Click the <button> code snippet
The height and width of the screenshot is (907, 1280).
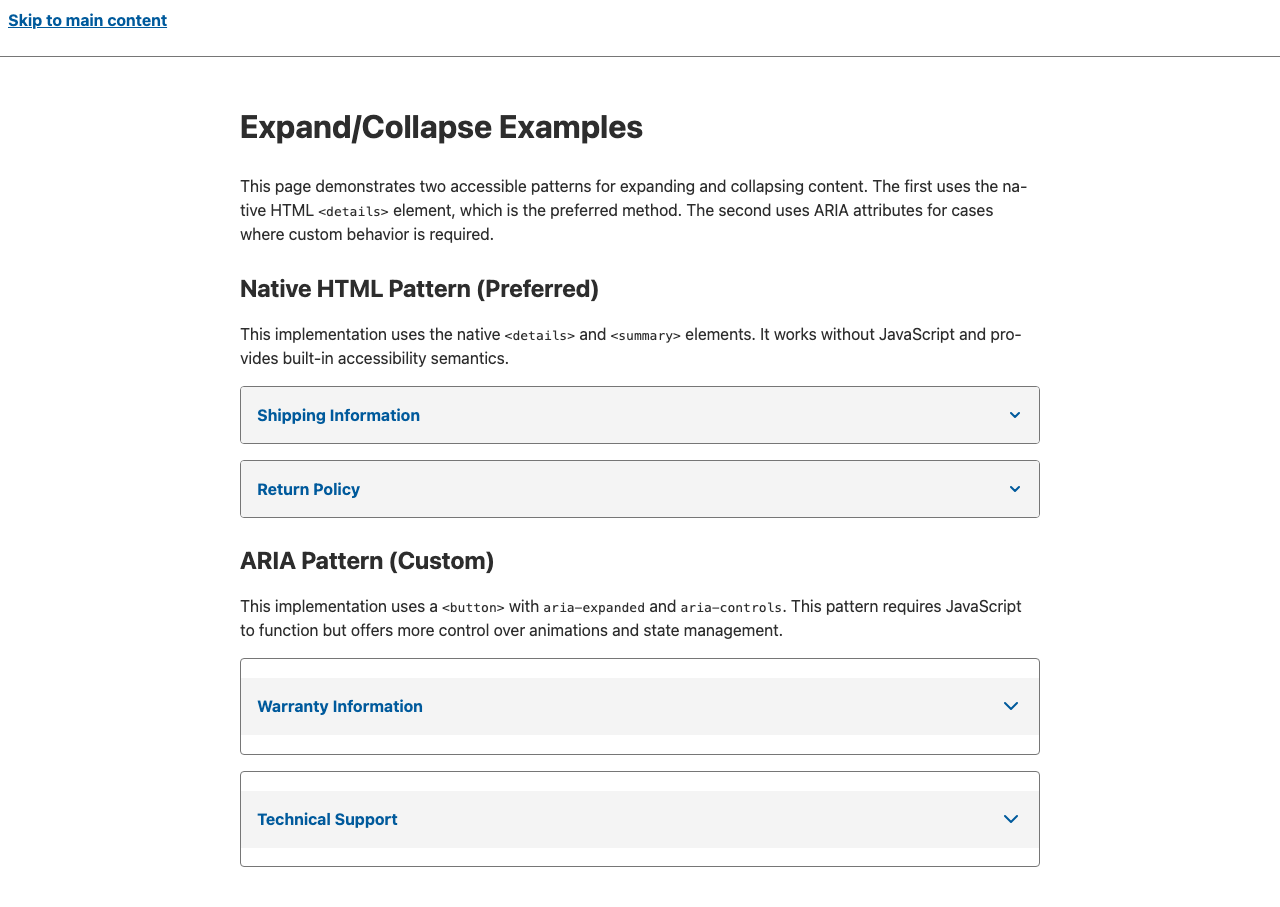click(x=473, y=607)
